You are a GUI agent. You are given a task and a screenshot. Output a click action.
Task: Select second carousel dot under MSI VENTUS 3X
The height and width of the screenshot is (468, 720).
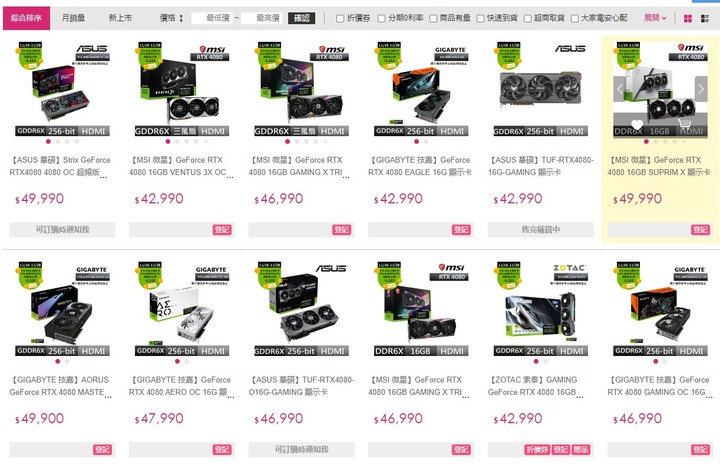point(177,141)
